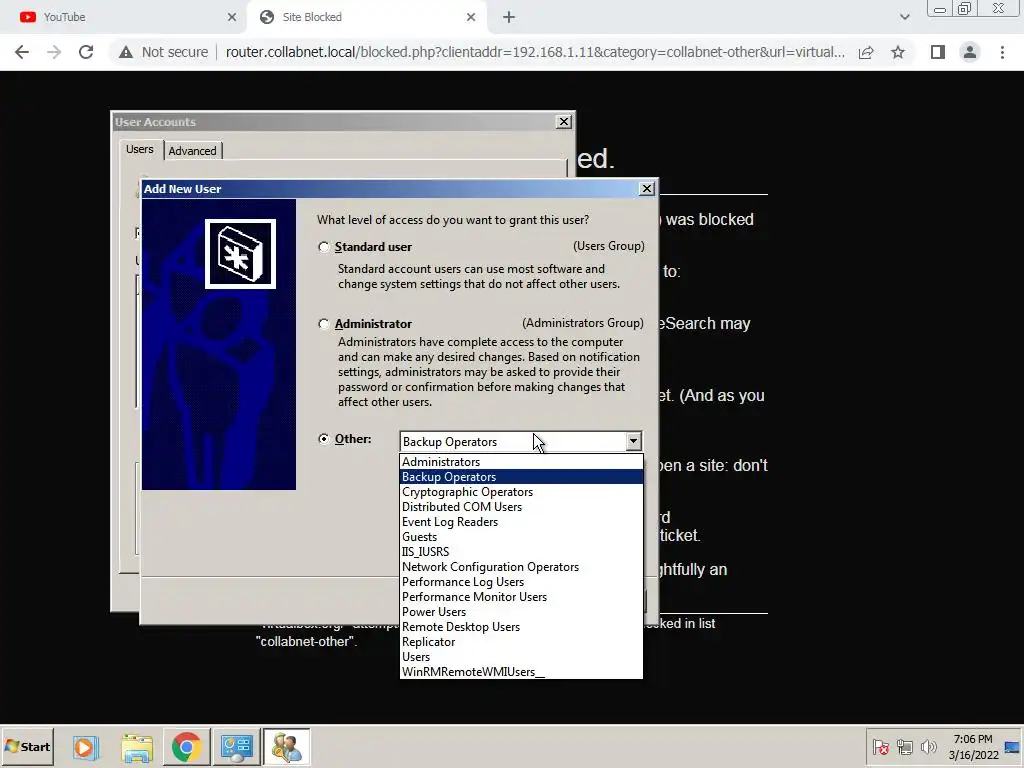Choose Backup Operators in dropdown list

click(x=521, y=477)
